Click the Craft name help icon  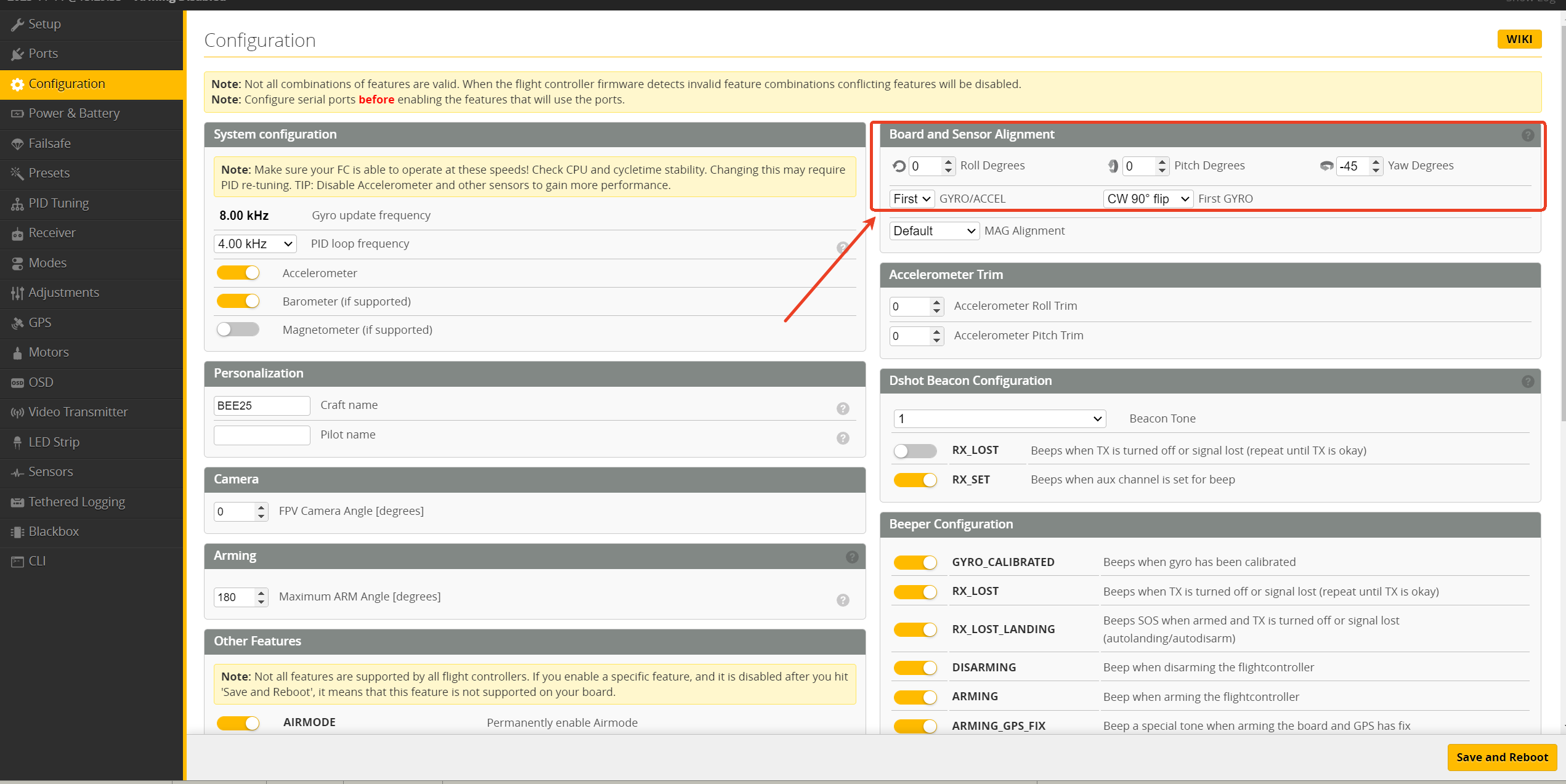[843, 408]
